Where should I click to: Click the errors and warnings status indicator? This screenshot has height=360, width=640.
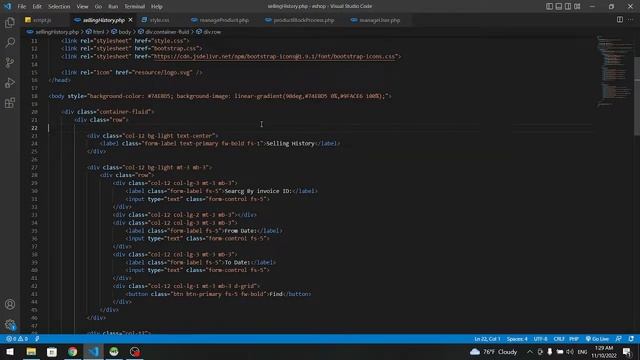[x=17, y=339]
